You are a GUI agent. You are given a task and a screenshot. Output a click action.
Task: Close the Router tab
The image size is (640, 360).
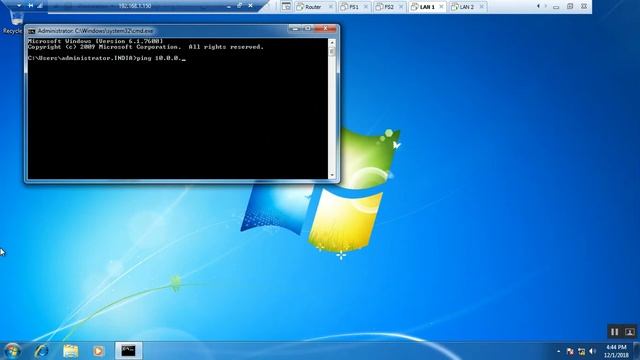pyautogui.click(x=331, y=7)
